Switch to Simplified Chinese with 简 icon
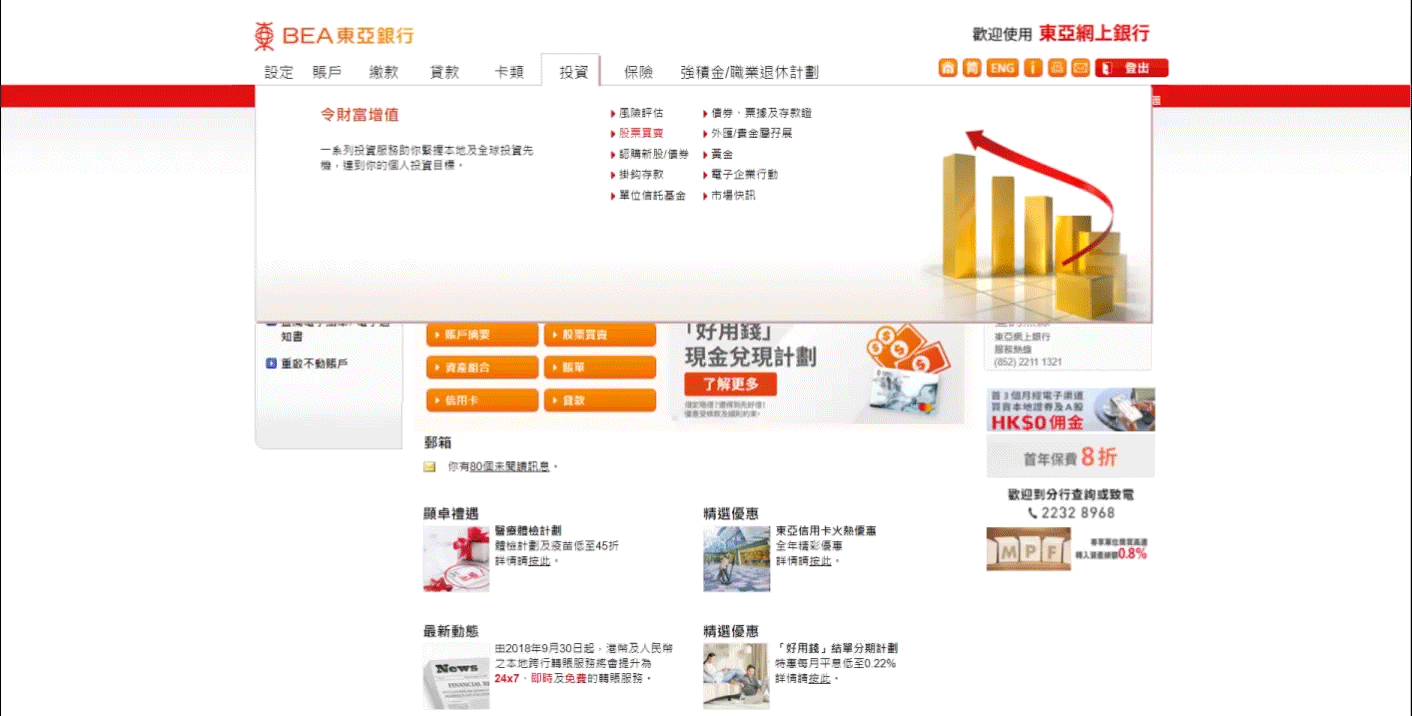1412x716 pixels. point(972,68)
